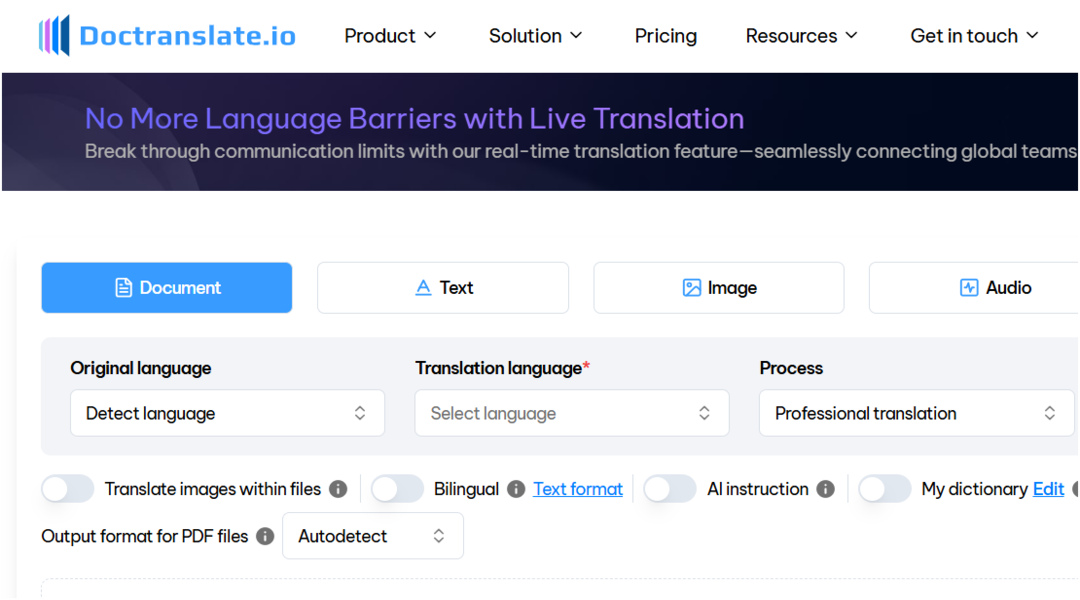Click info icon next to AI instruction
This screenshot has height=600, width=1080.
pos(825,489)
